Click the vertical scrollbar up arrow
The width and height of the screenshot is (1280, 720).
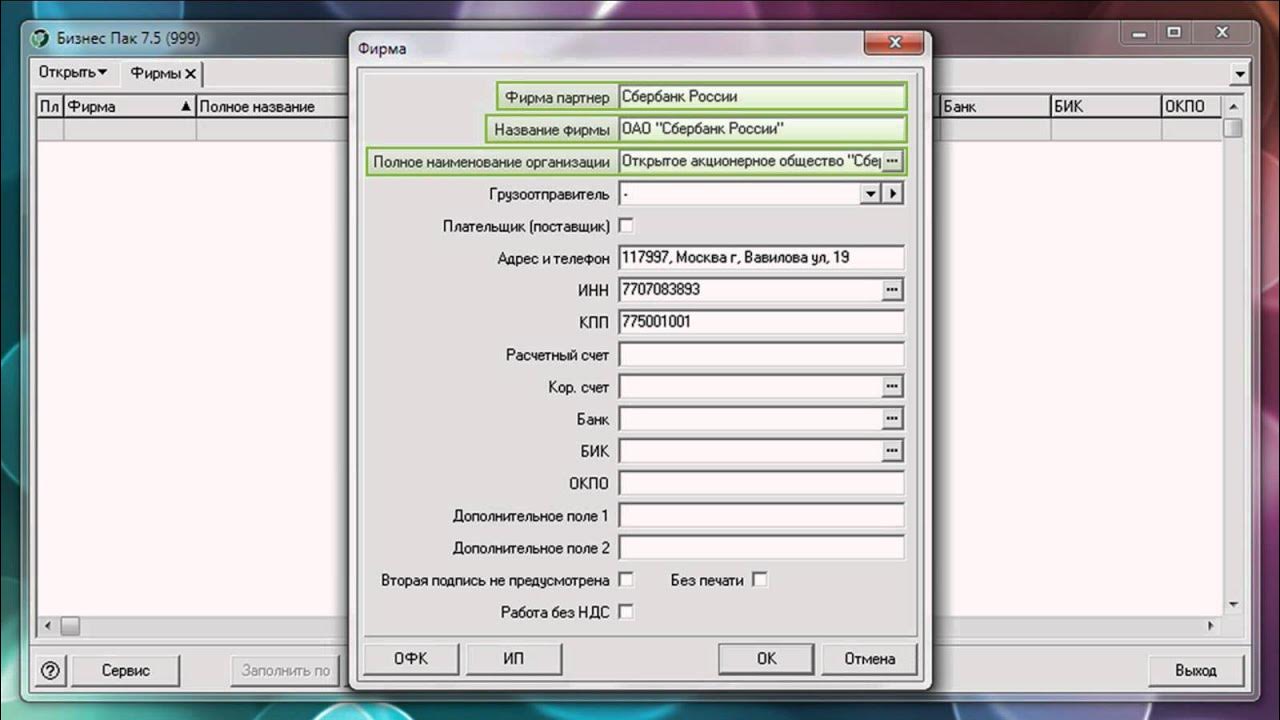coord(1233,106)
